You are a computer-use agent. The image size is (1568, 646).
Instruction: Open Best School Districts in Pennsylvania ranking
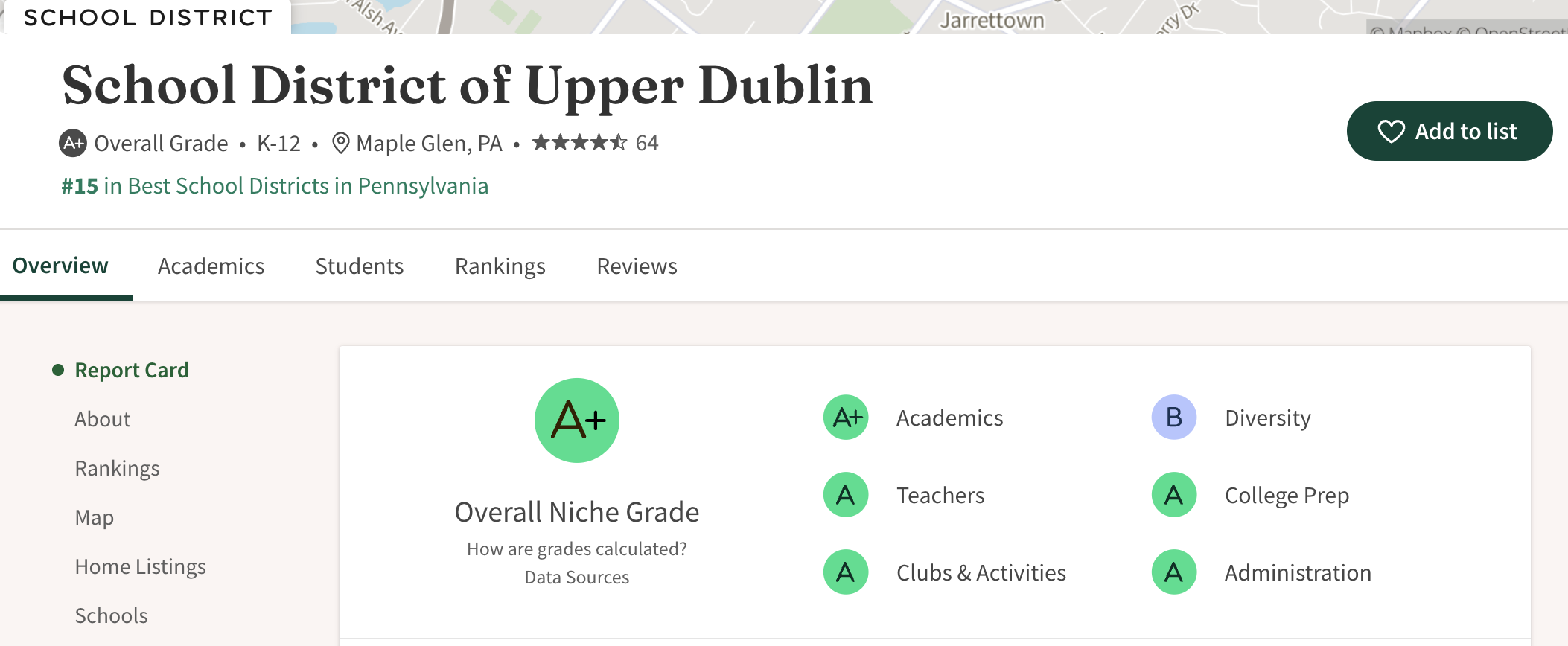pyautogui.click(x=275, y=186)
